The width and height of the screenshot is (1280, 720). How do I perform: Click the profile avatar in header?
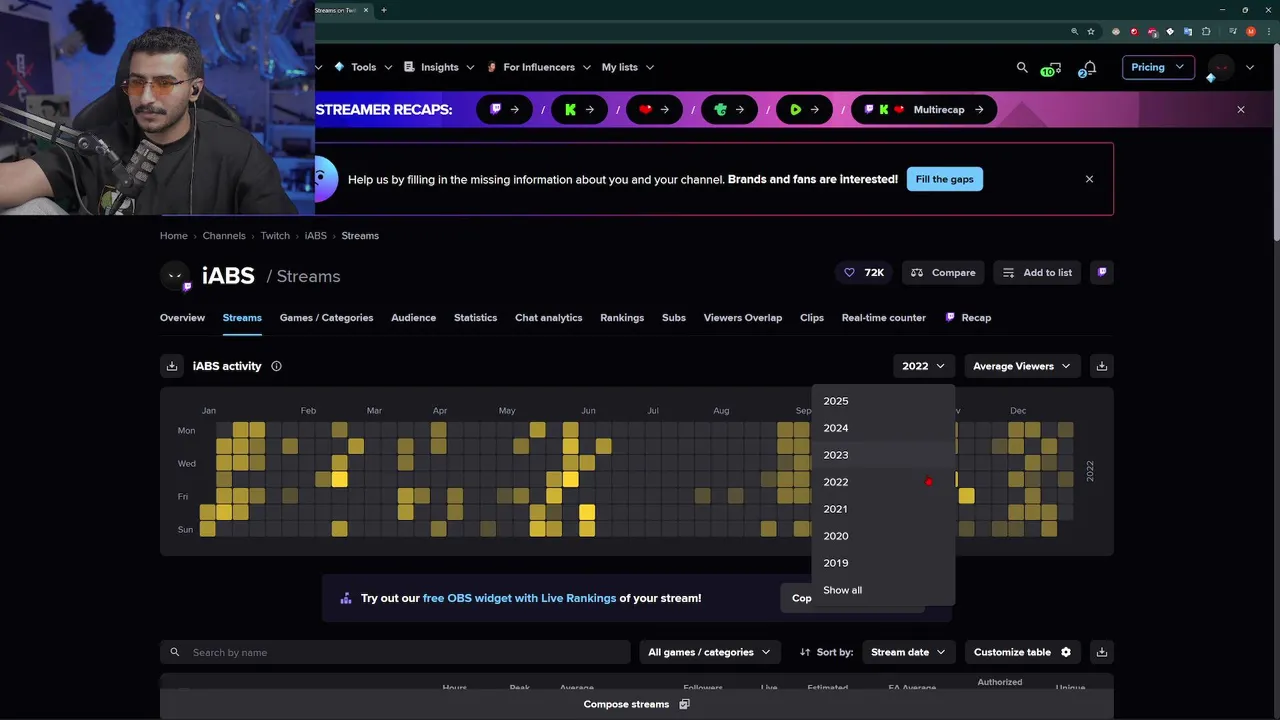tap(1221, 67)
